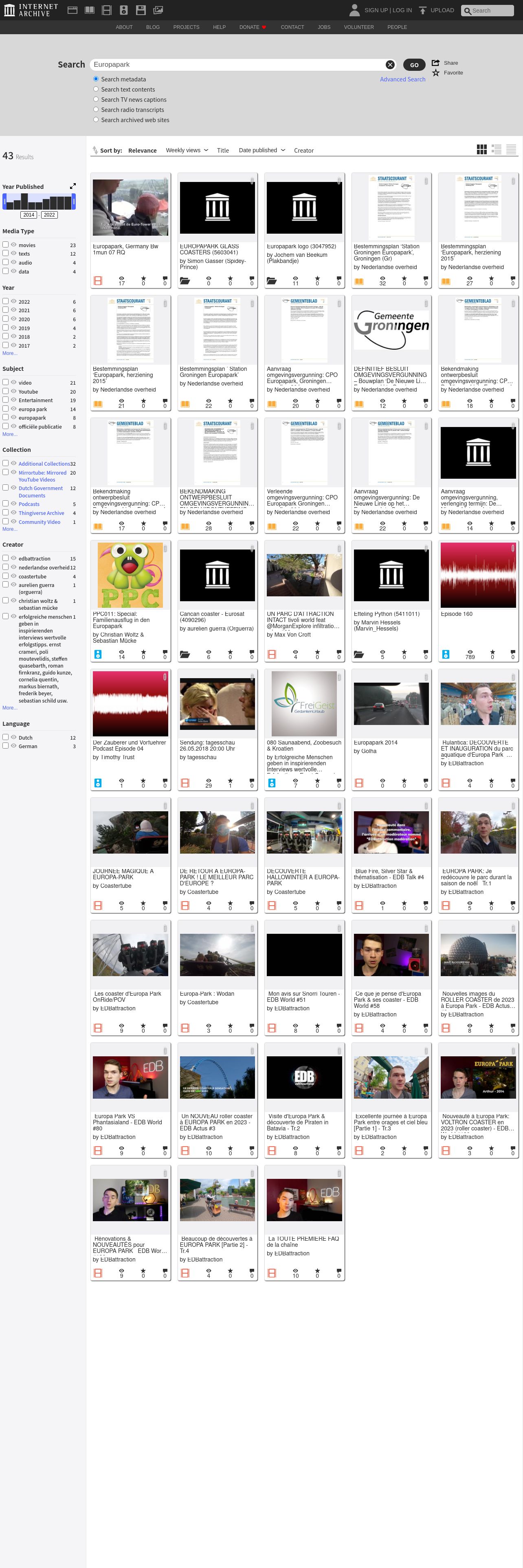Select Search archived web sites option
This screenshot has height=1568, width=523.
pos(96,120)
